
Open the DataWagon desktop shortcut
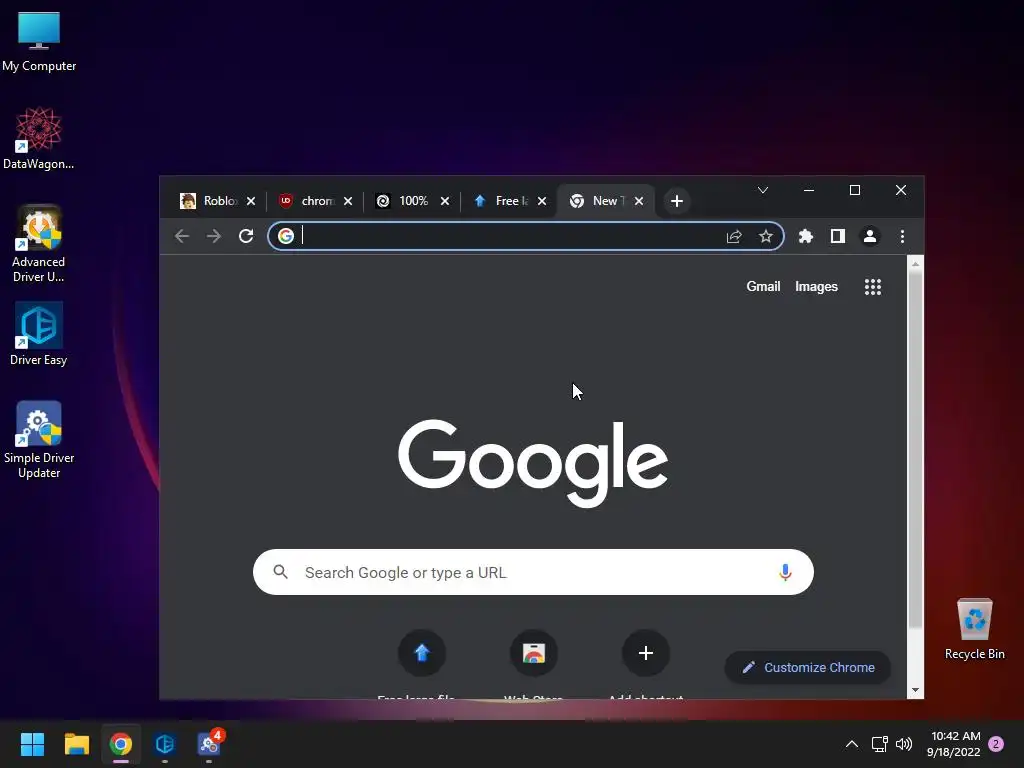tap(39, 138)
